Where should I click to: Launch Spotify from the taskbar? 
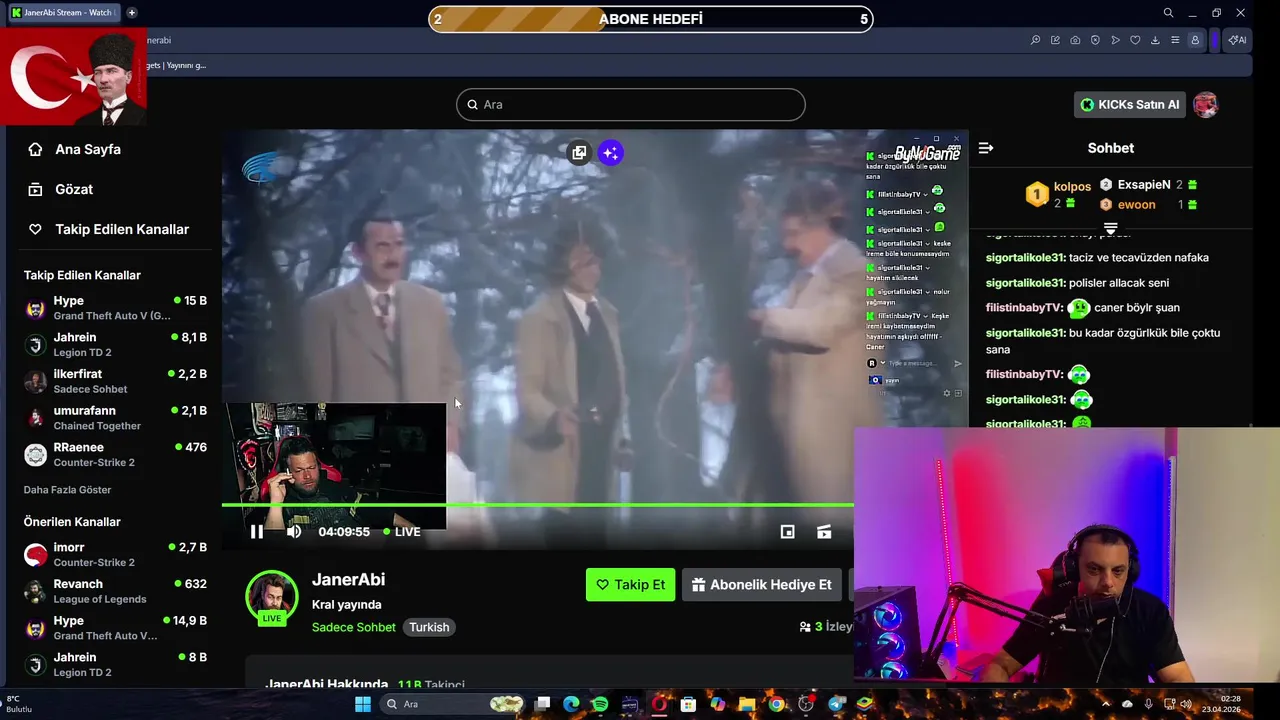coord(600,704)
